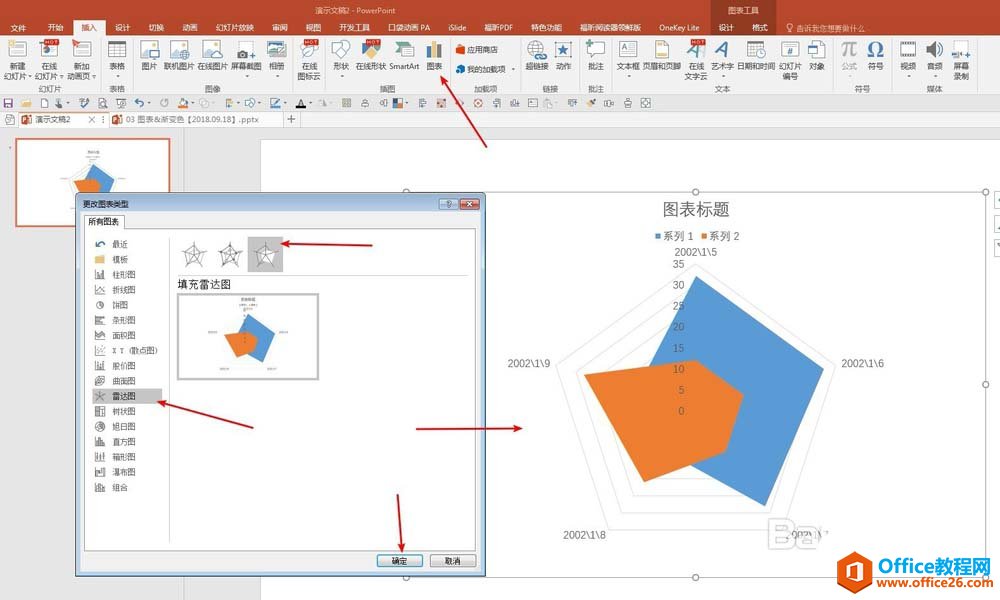The height and width of the screenshot is (600, 1000).
Task: Click the 图表 (Chart) icon in the ribbon
Action: click(x=434, y=55)
